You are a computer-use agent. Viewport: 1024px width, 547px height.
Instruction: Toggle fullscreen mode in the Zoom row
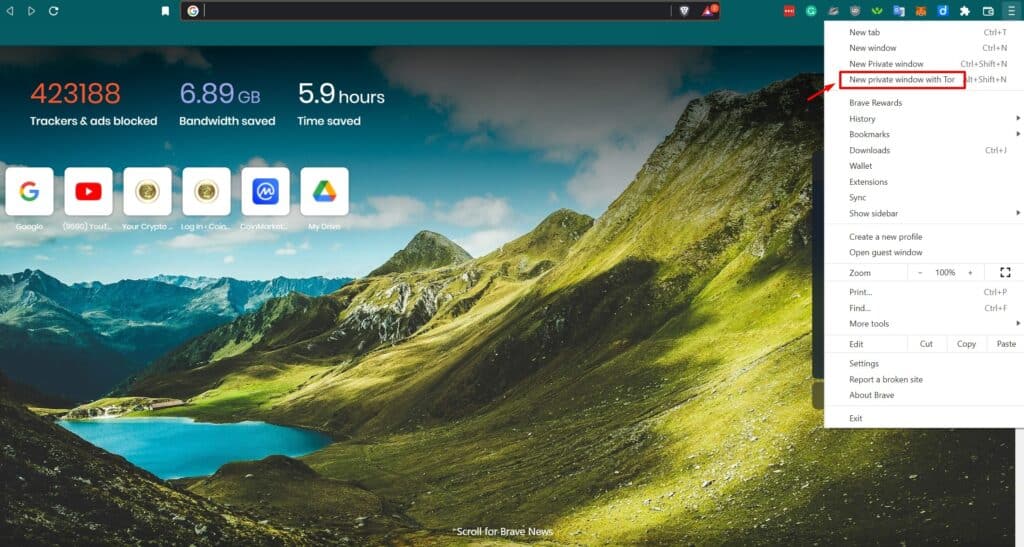tap(1005, 272)
